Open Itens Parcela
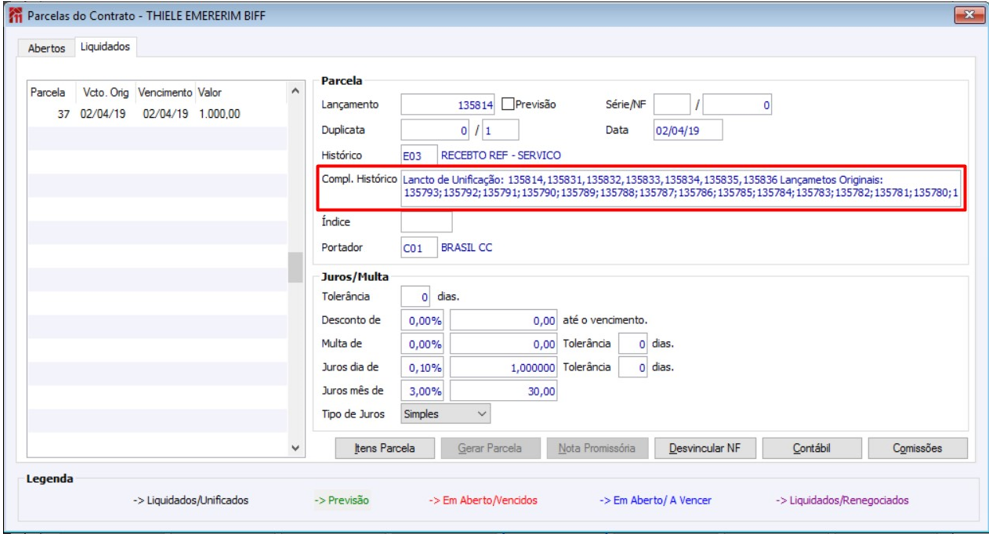This screenshot has height=534, width=990. tap(385, 448)
